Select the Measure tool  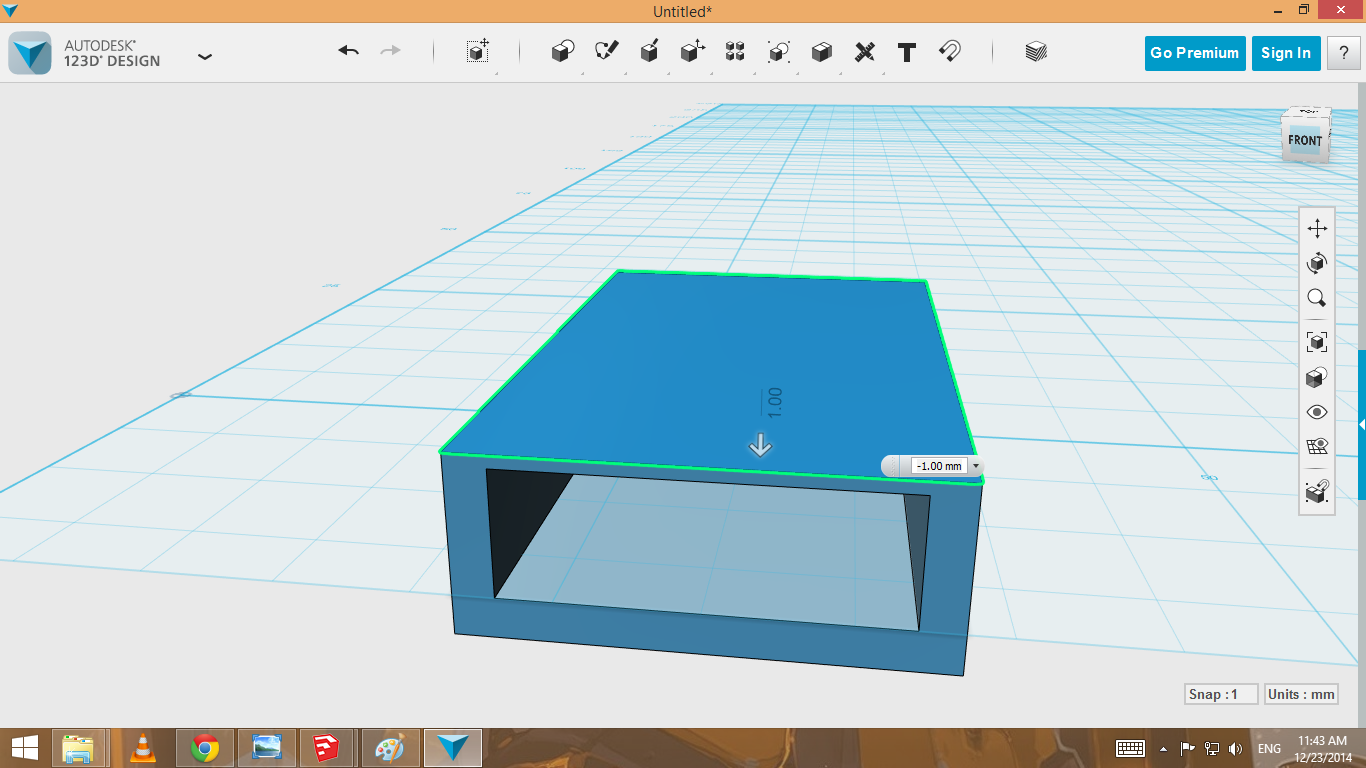[x=865, y=52]
